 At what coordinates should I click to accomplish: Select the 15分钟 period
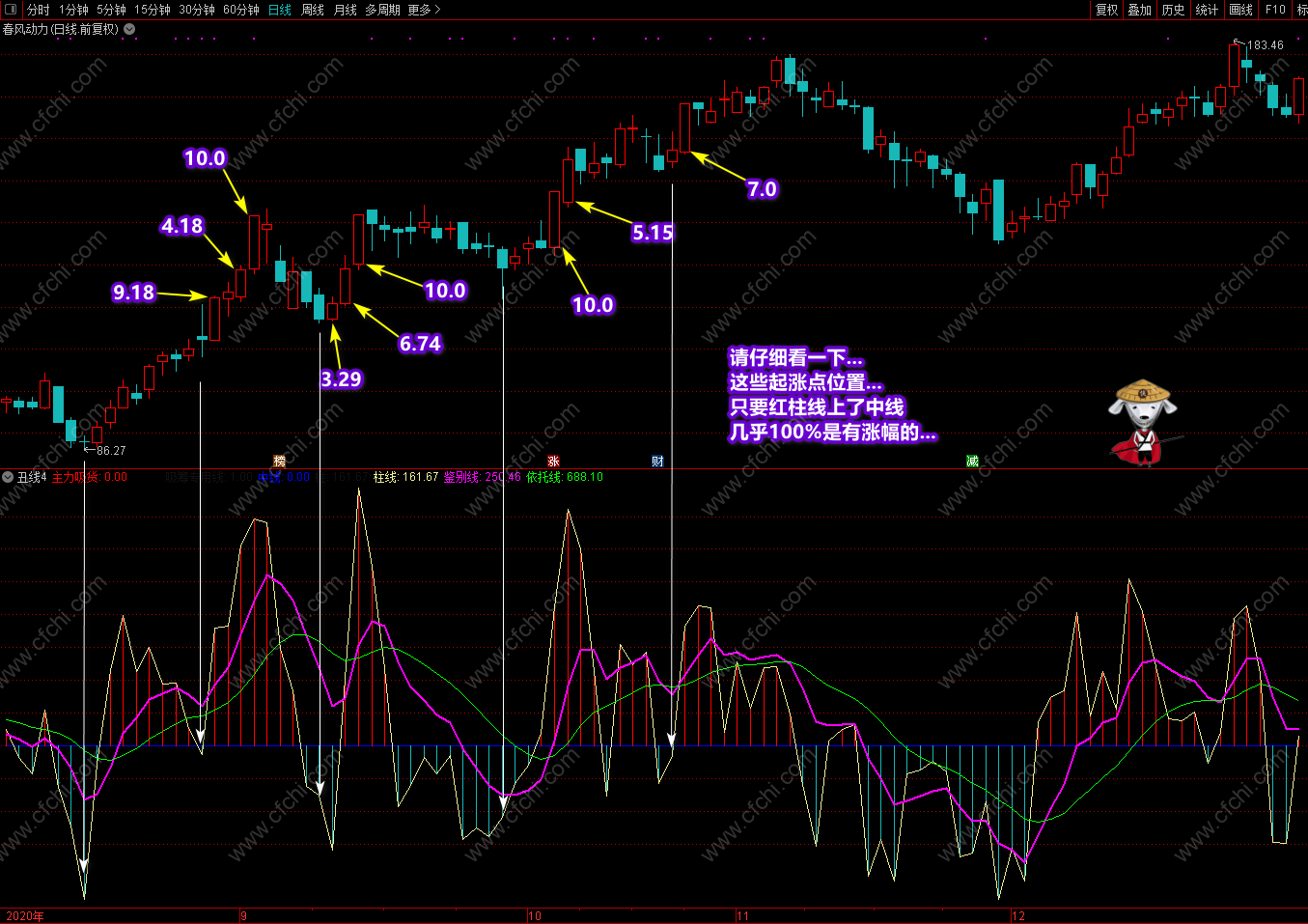pyautogui.click(x=153, y=10)
